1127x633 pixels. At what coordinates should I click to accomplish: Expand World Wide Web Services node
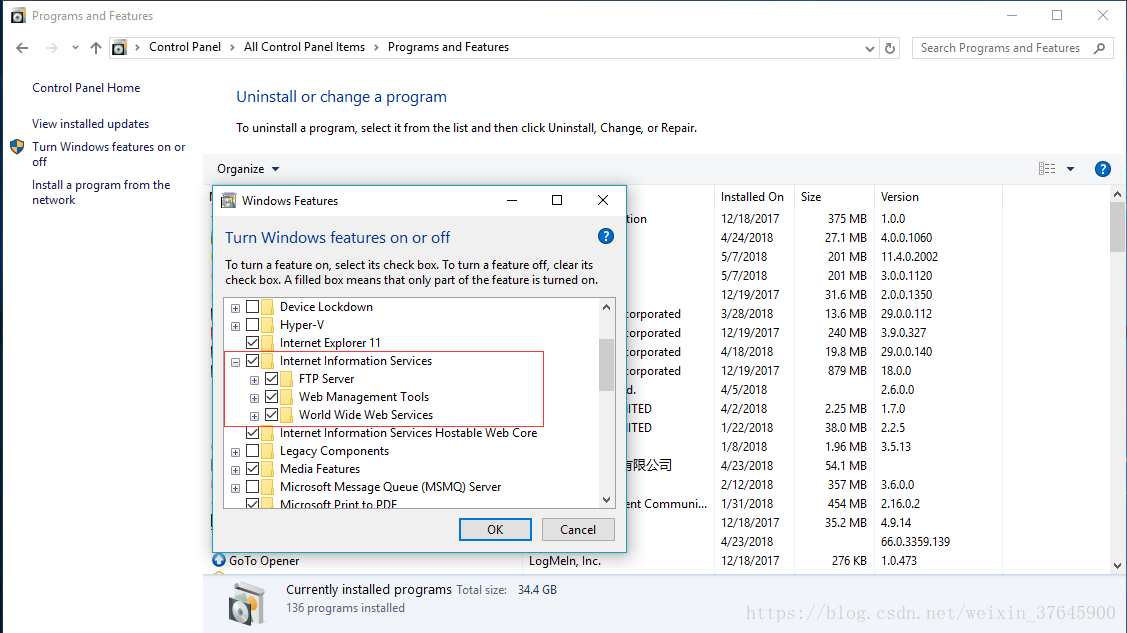[254, 416]
